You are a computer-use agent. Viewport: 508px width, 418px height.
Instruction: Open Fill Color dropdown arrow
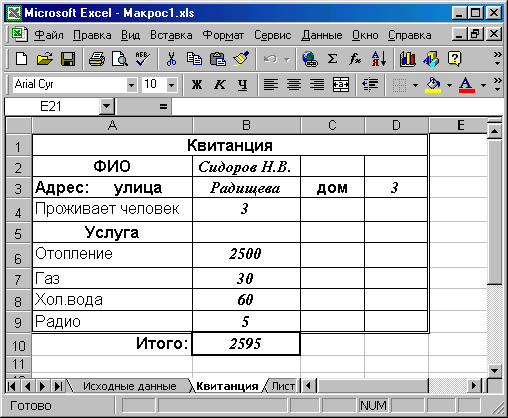click(449, 85)
